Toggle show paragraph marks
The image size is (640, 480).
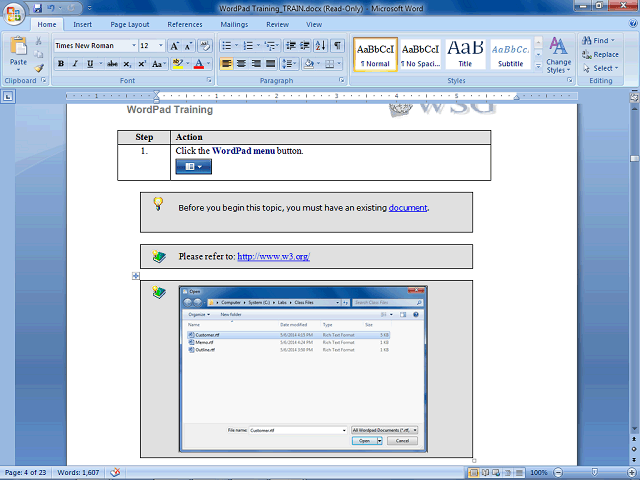337,45
